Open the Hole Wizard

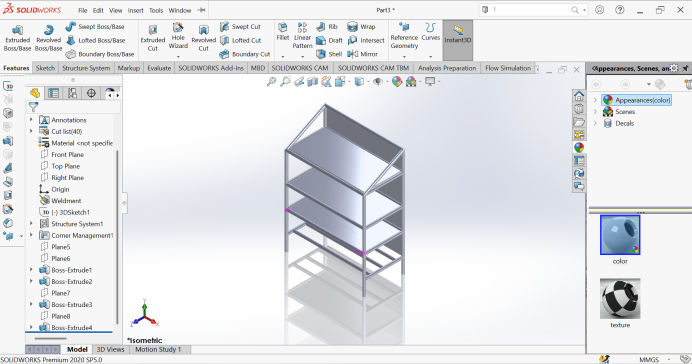tap(178, 36)
